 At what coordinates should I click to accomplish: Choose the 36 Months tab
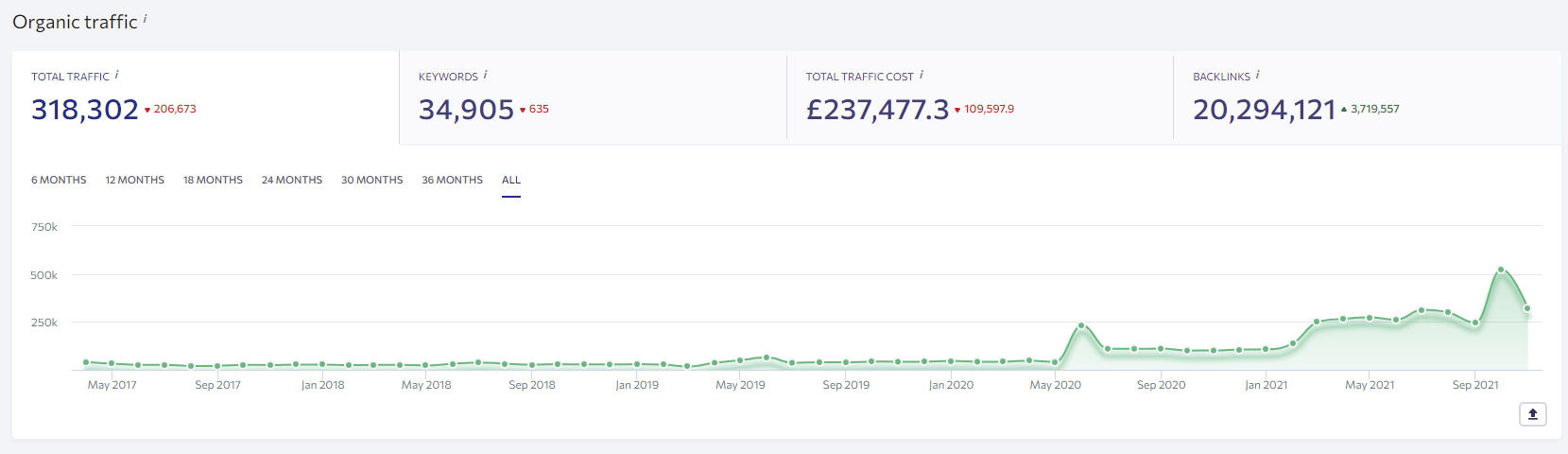(452, 180)
